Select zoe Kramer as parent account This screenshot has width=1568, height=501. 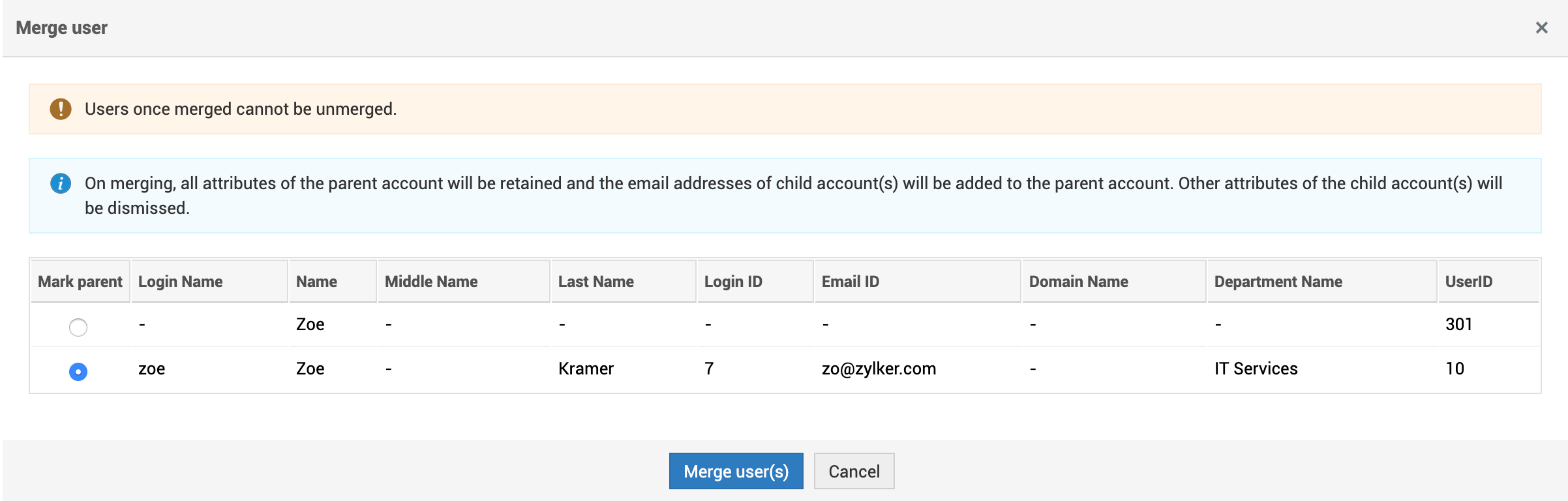[x=78, y=371]
